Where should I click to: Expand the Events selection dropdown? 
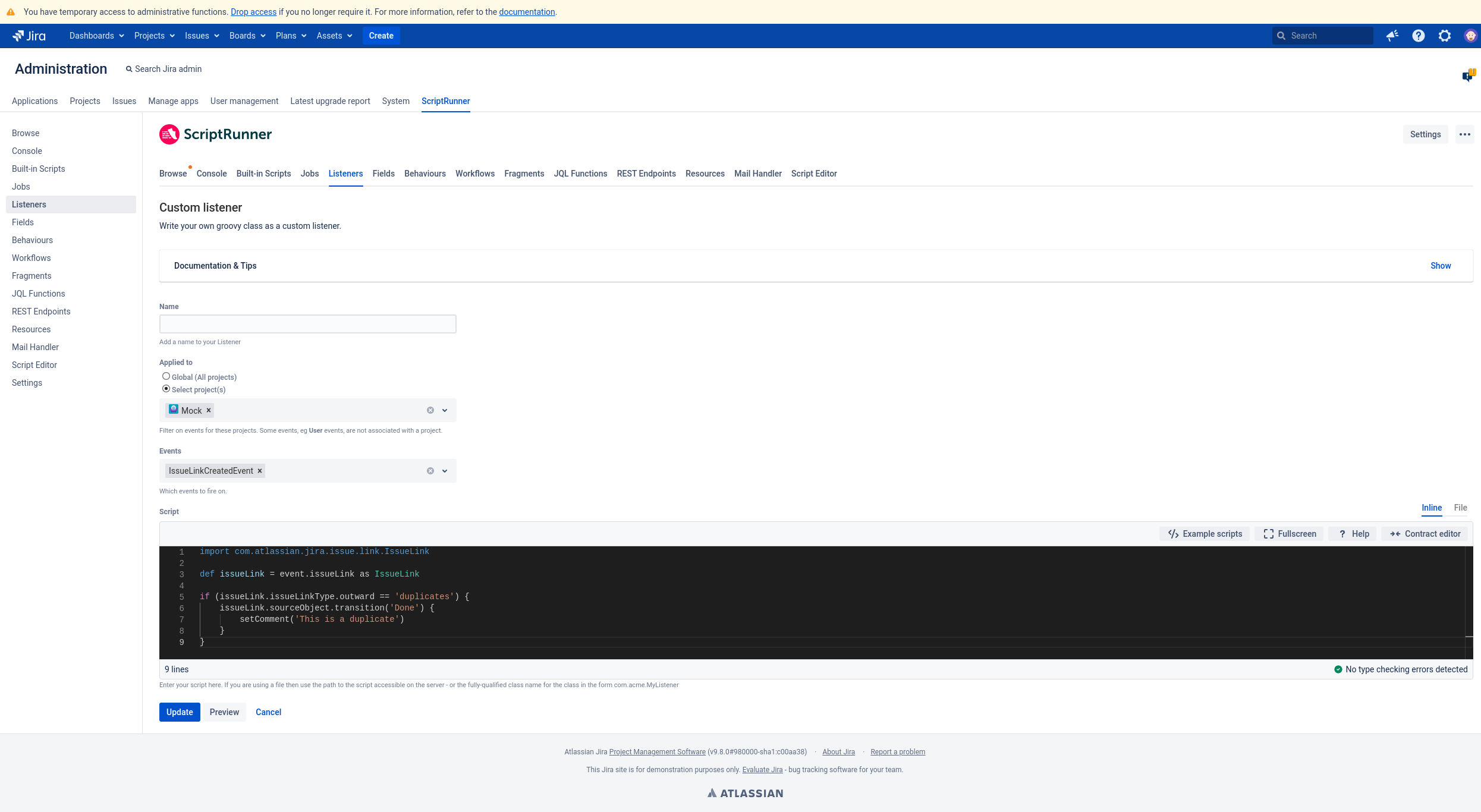click(x=444, y=470)
